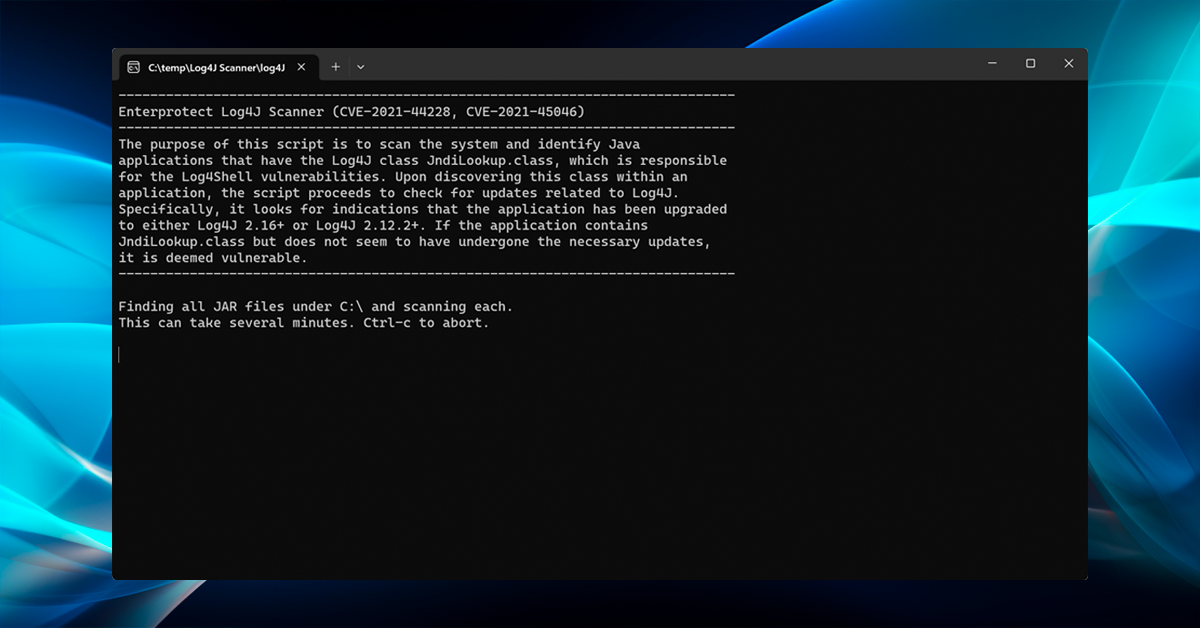Image resolution: width=1200 pixels, height=628 pixels.
Task: Click the text 'Ctrl-c to abort.'
Action: (x=426, y=323)
